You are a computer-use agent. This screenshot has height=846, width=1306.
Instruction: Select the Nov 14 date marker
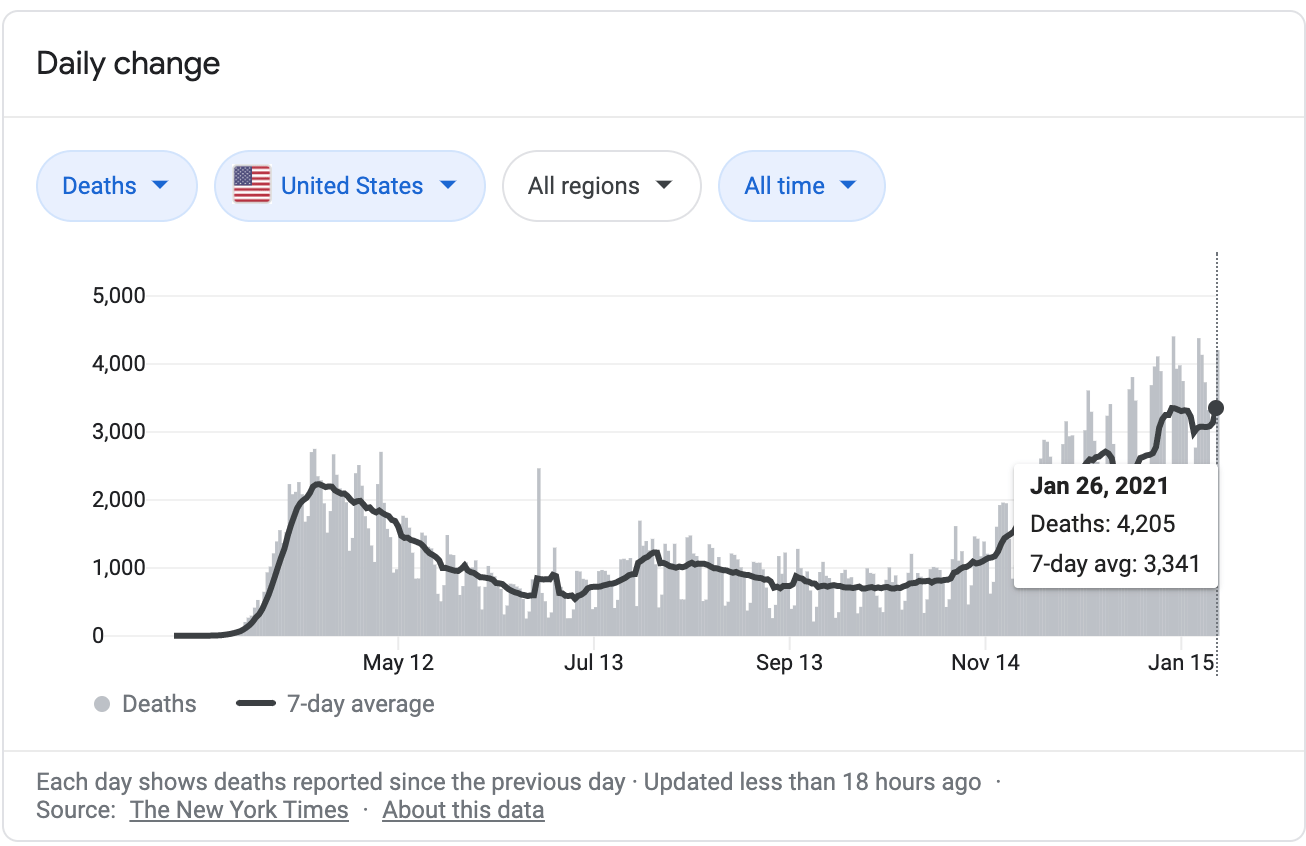click(x=985, y=663)
